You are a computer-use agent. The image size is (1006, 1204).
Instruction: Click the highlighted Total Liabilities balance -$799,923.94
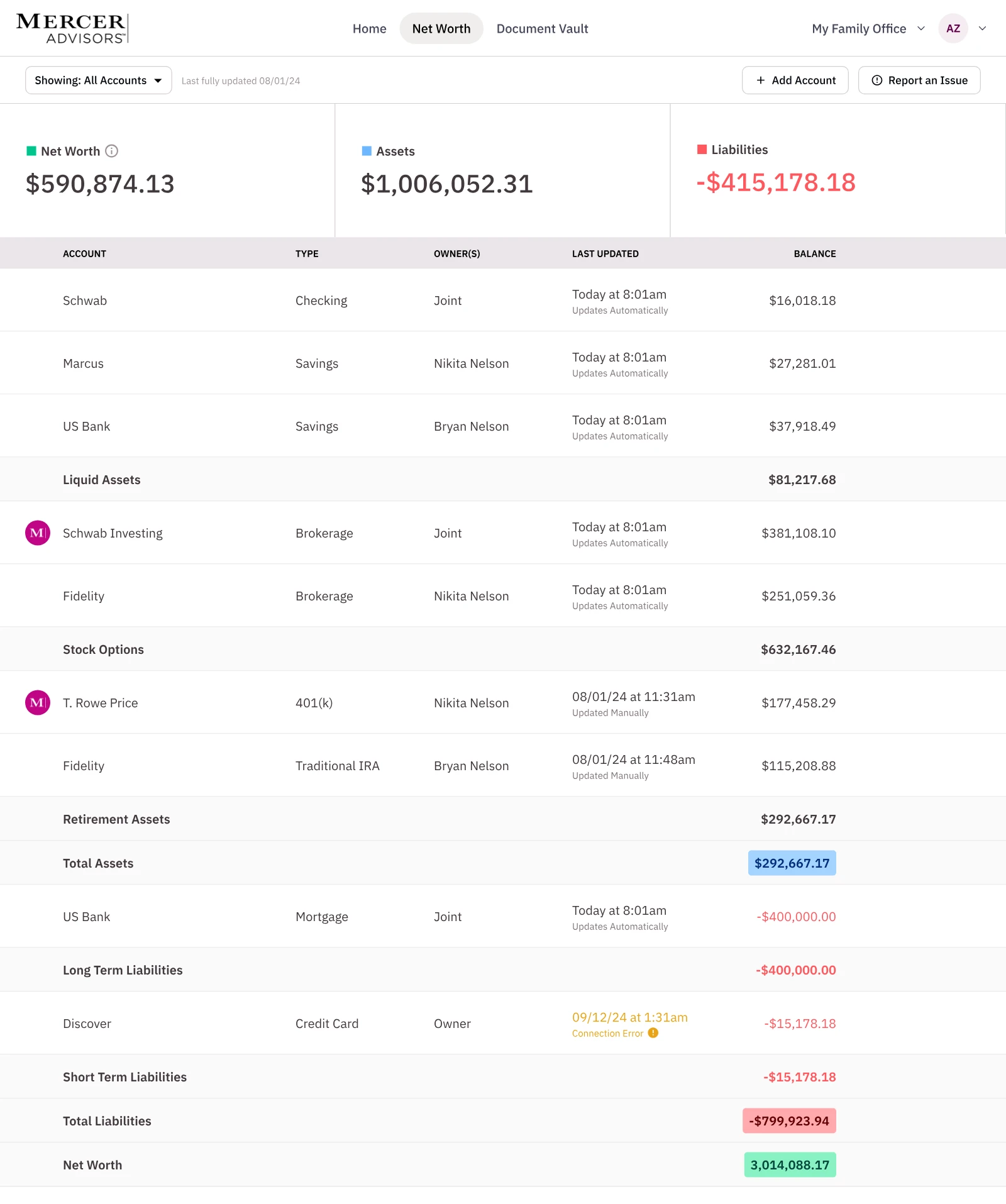[x=789, y=1121]
